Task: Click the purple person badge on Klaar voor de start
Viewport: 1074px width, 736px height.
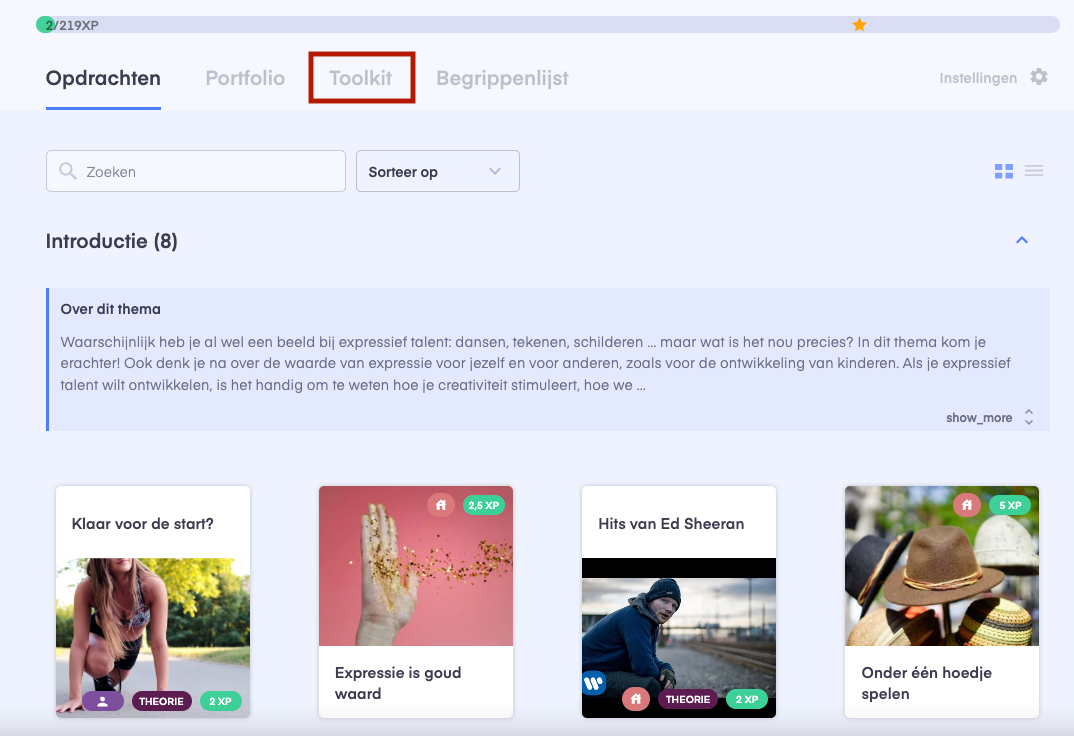Action: tap(103, 700)
